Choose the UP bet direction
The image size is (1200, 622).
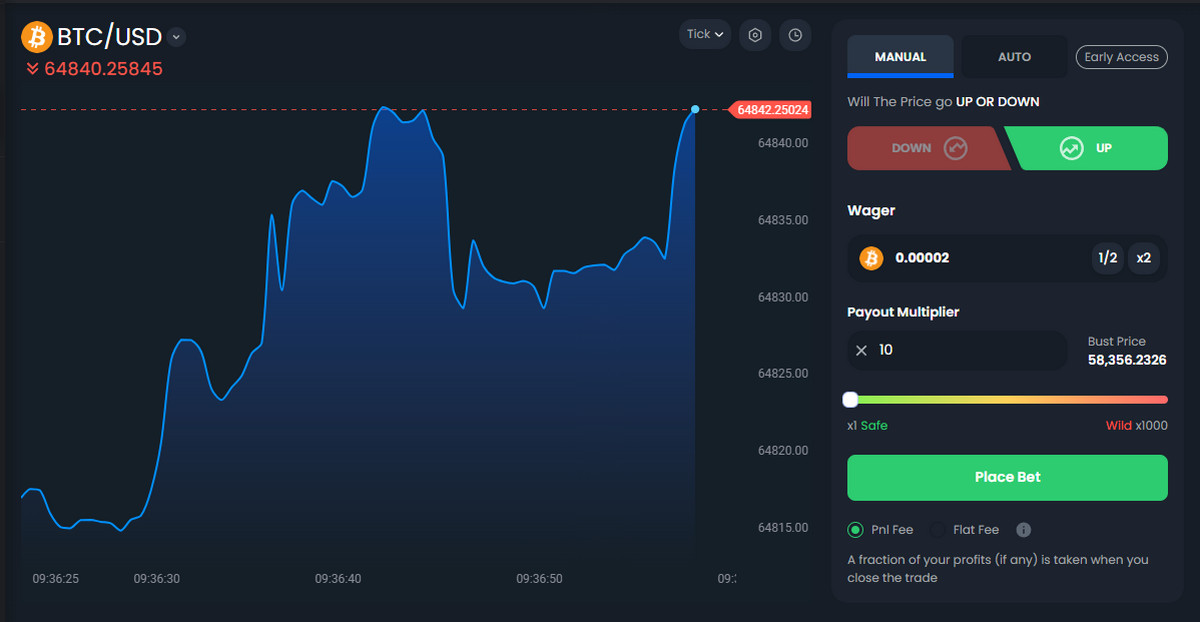point(1088,148)
